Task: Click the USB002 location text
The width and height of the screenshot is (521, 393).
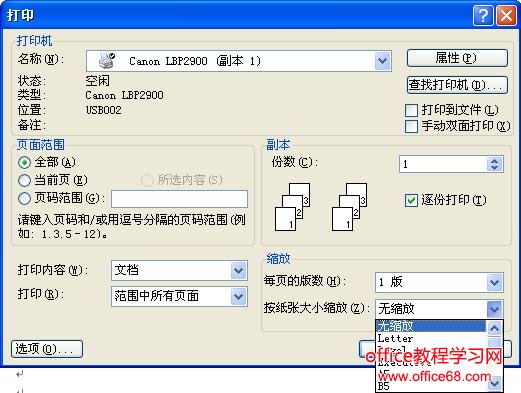Action: (104, 110)
